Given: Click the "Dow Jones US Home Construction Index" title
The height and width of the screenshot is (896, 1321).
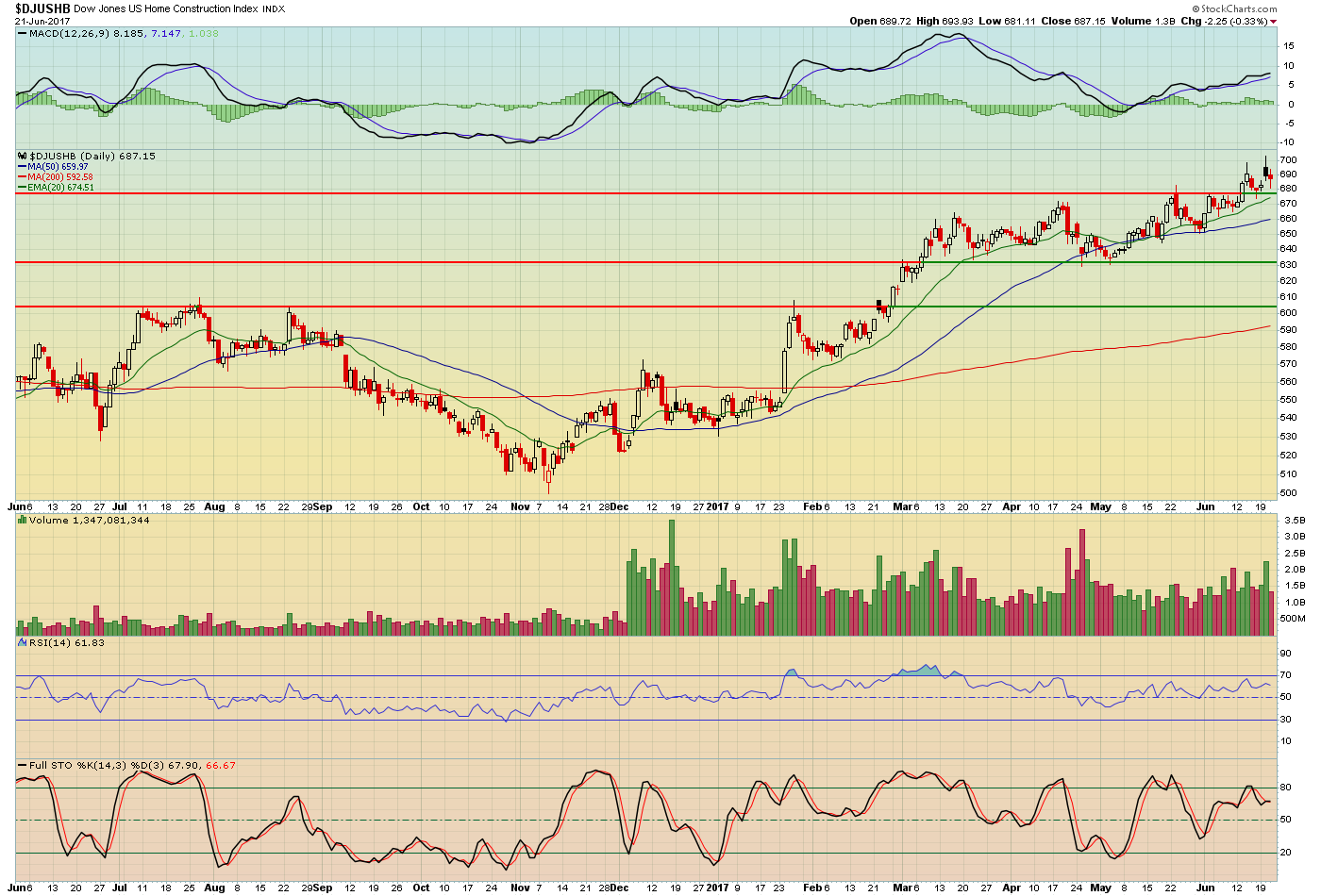Looking at the screenshot, I should [166, 9].
